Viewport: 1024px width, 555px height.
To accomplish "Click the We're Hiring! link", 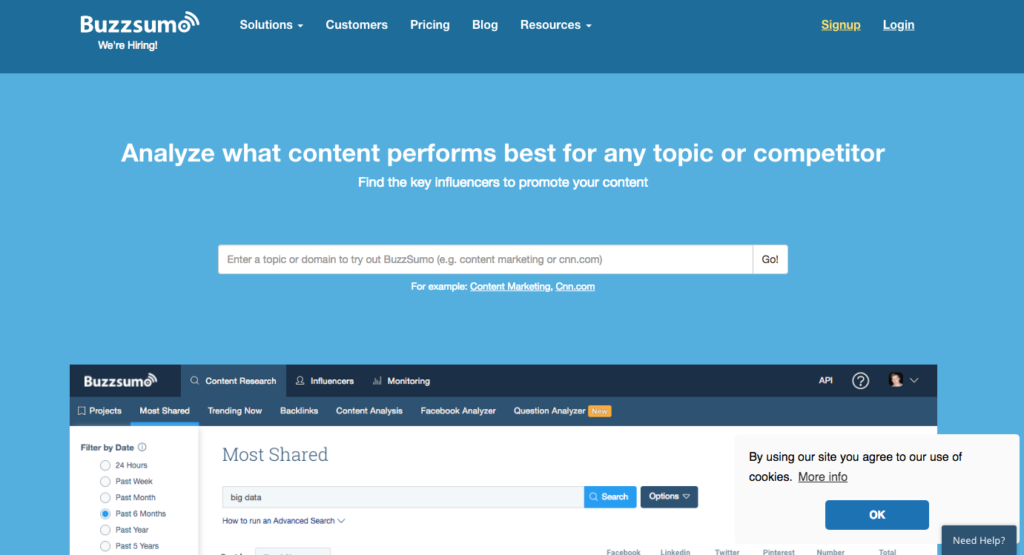I will click(127, 45).
